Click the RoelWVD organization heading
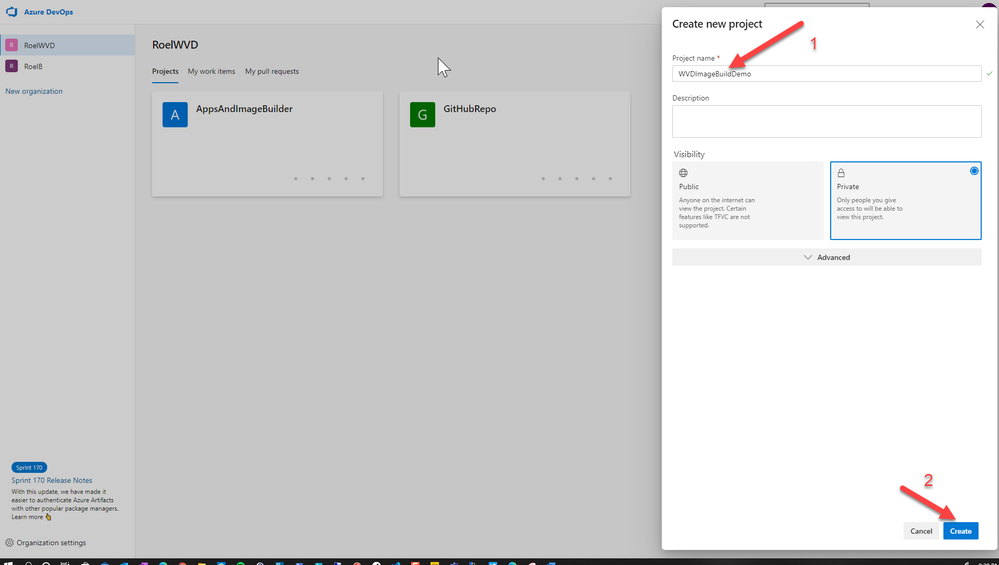 coord(175,45)
